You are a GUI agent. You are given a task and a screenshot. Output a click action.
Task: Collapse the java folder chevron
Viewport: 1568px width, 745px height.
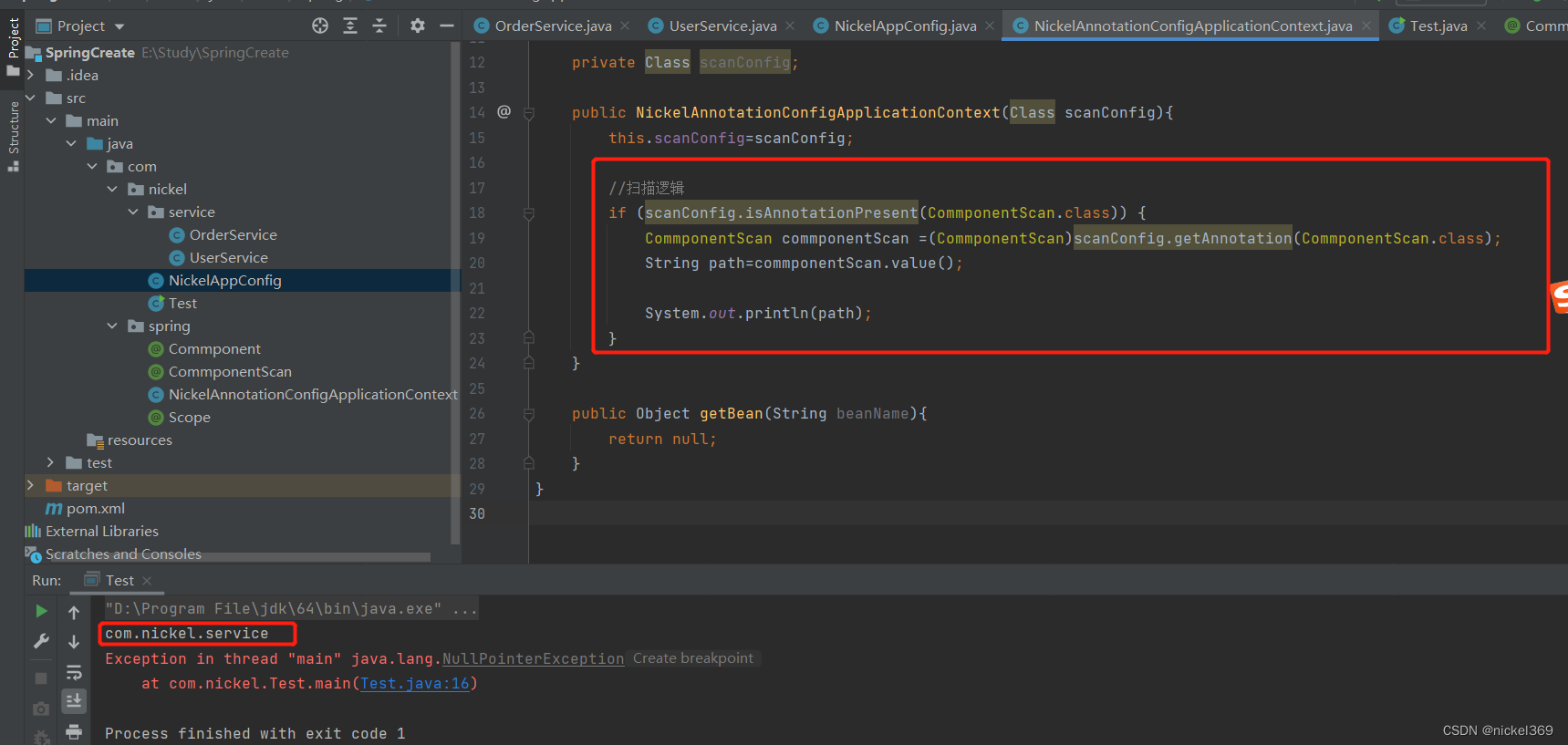(x=71, y=143)
